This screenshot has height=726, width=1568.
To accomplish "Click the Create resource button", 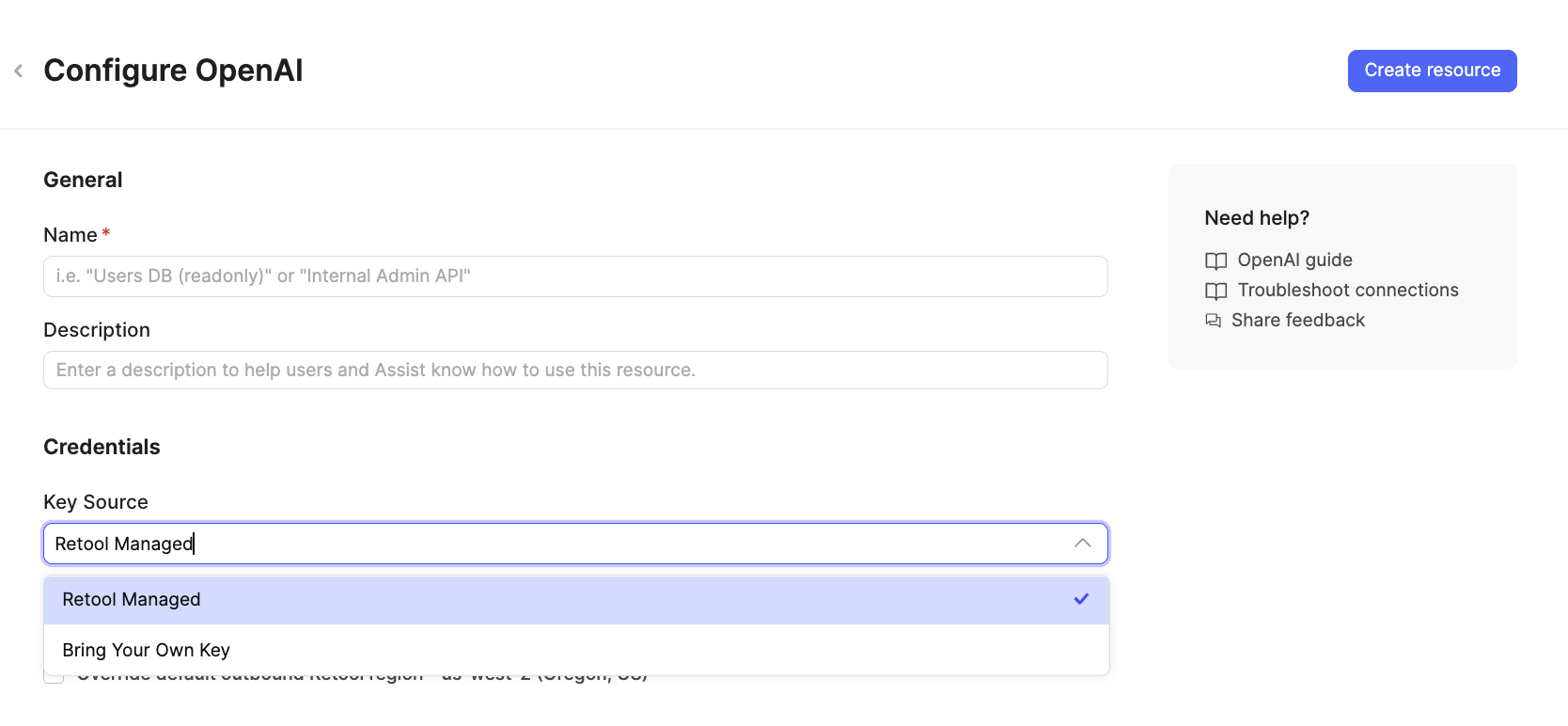I will (1432, 71).
